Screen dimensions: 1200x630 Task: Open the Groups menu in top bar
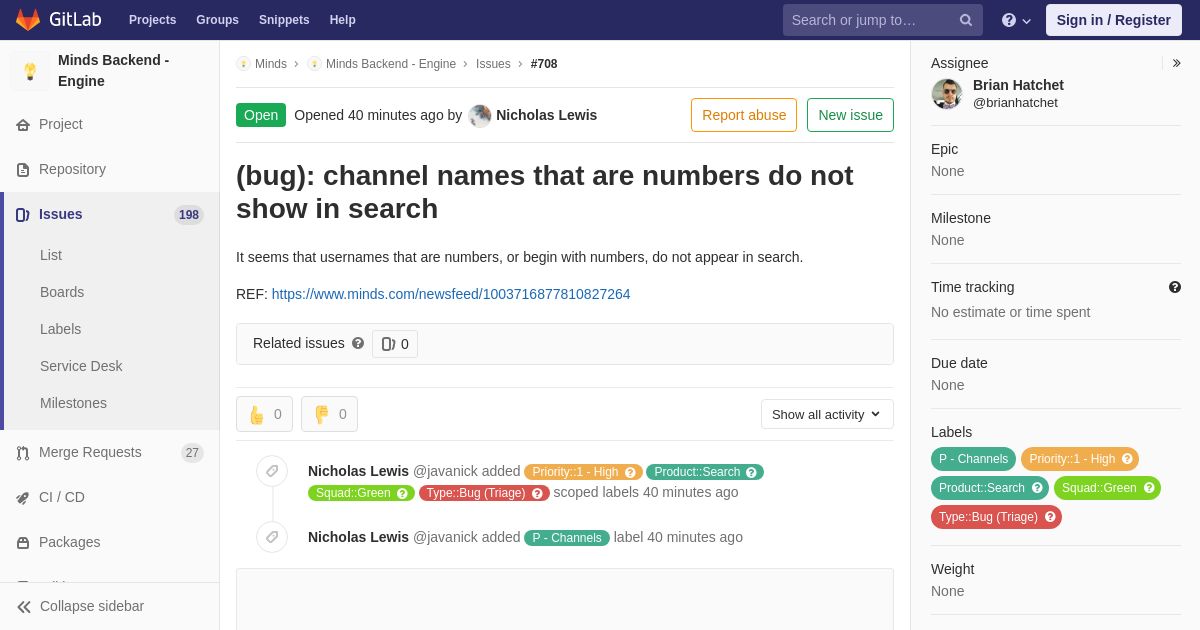pos(217,20)
